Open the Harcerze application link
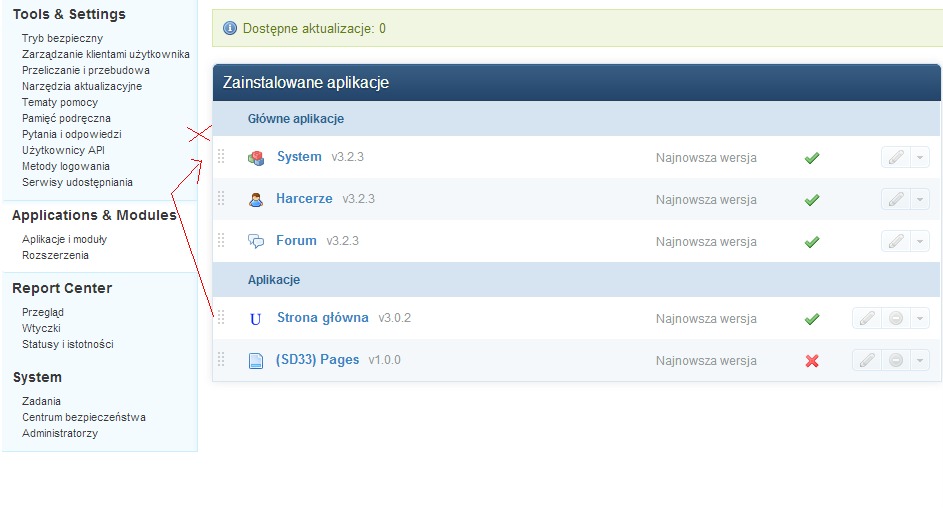The width and height of the screenshot is (943, 518). [304, 199]
